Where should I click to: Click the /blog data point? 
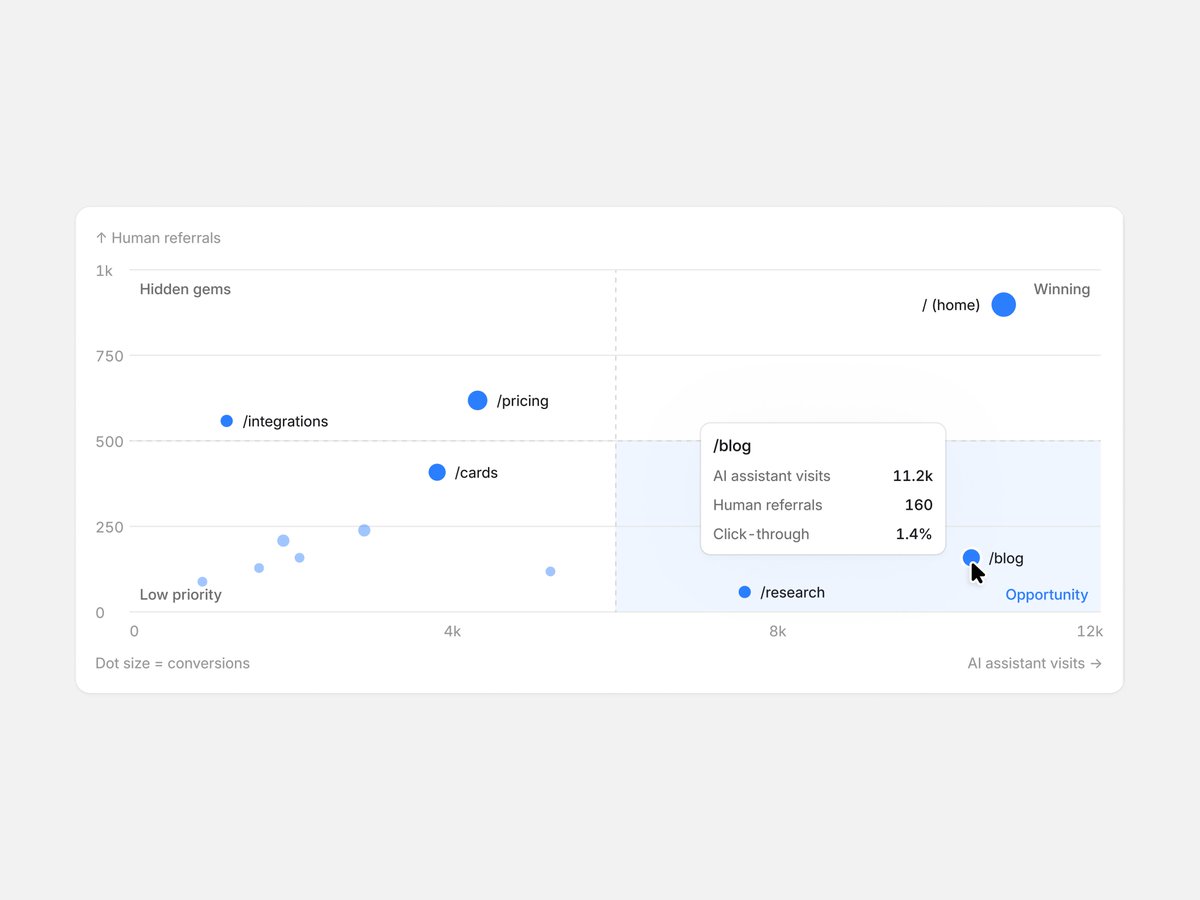click(971, 558)
